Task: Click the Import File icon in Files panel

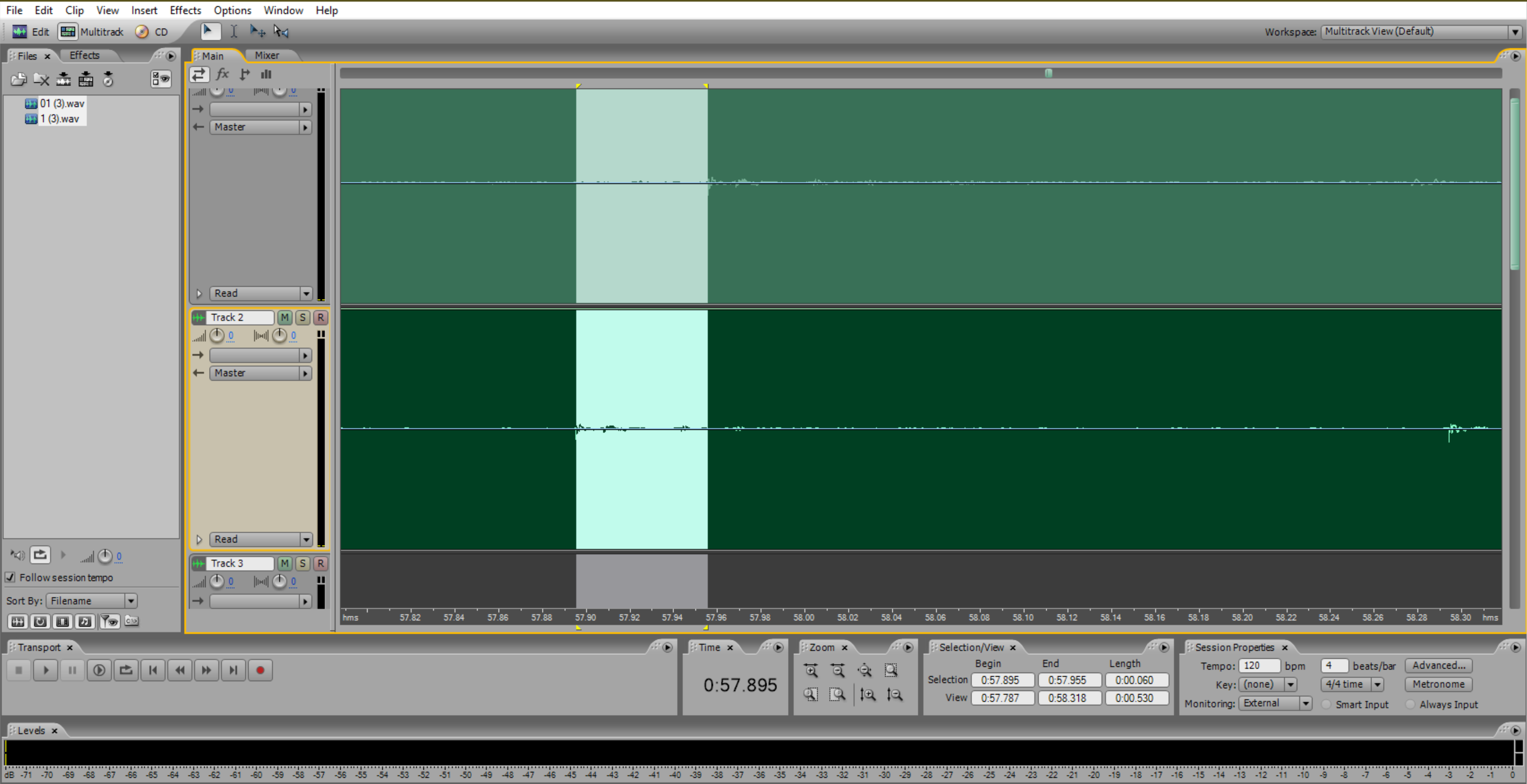Action: coord(18,79)
